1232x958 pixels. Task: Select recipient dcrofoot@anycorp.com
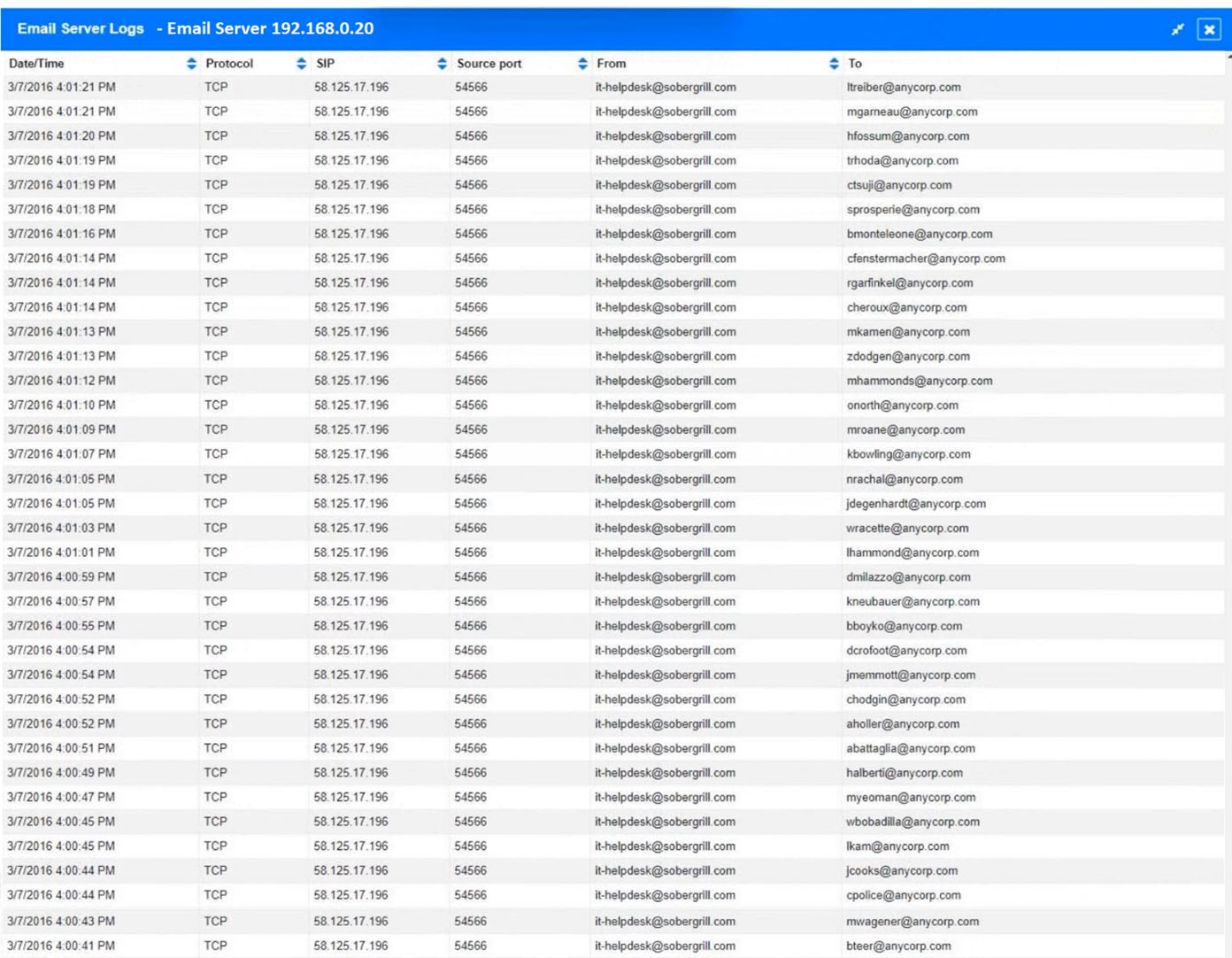click(x=907, y=651)
